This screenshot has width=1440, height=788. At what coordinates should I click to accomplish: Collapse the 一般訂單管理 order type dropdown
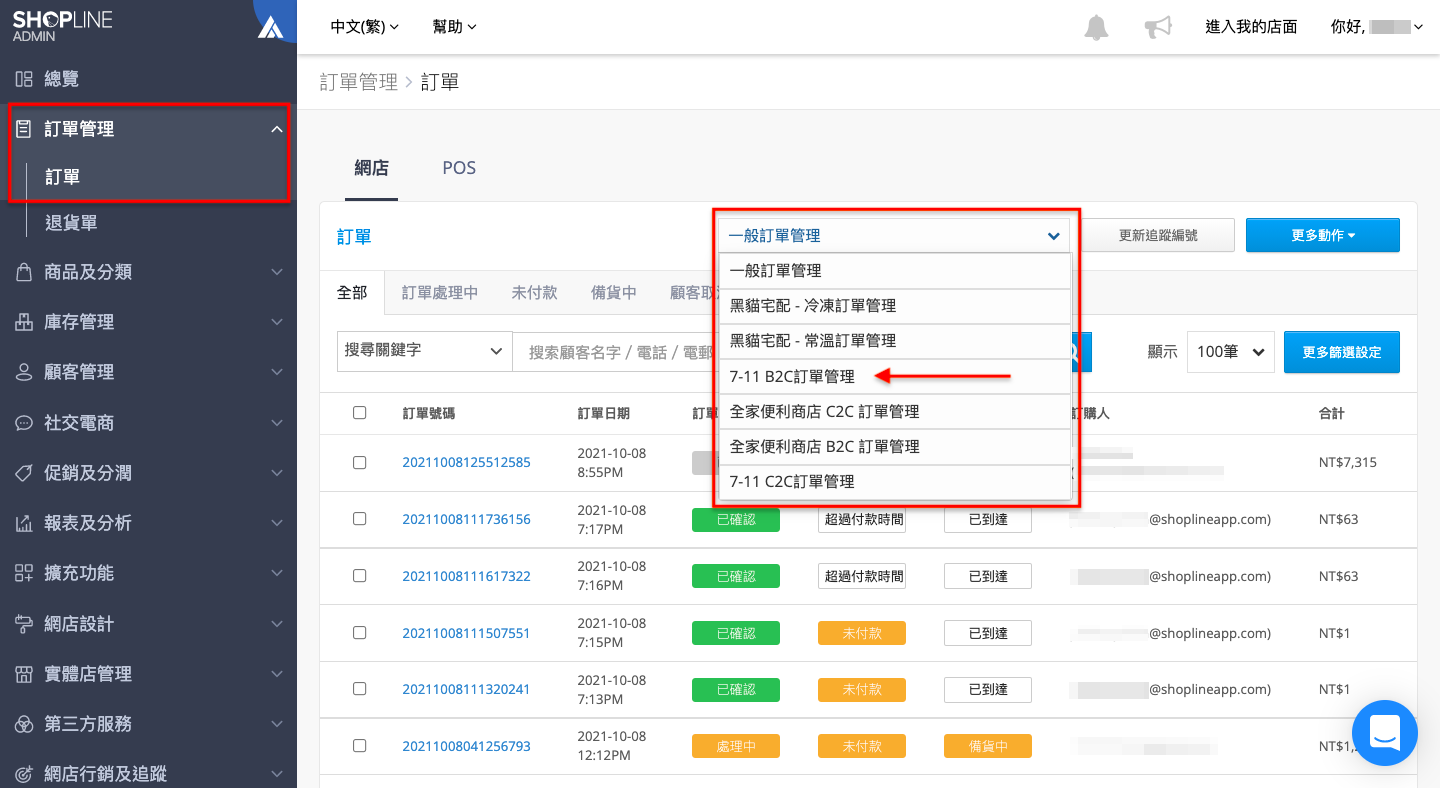coord(893,236)
